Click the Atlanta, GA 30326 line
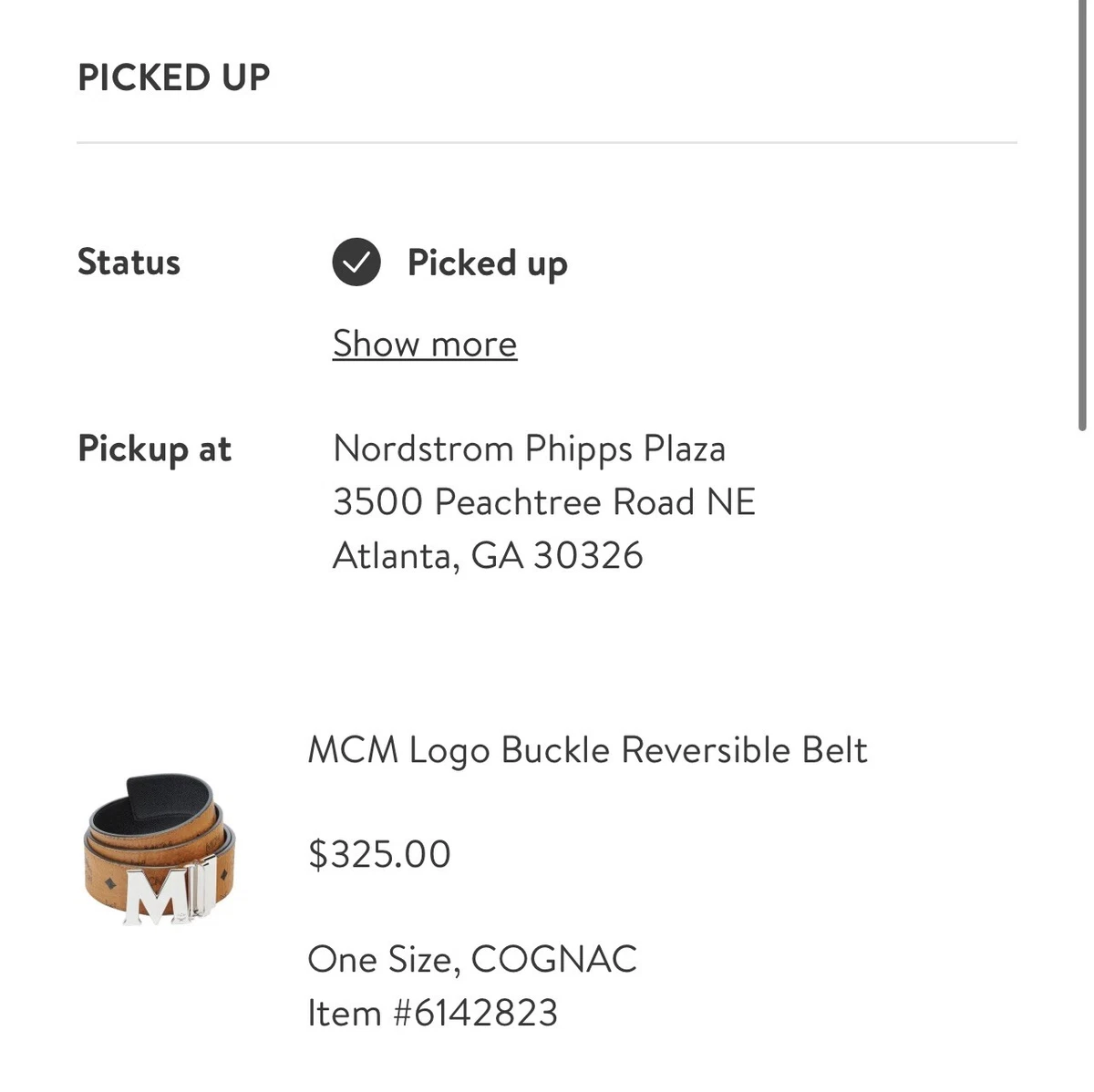Viewport: 1094px width, 1092px height. (488, 555)
